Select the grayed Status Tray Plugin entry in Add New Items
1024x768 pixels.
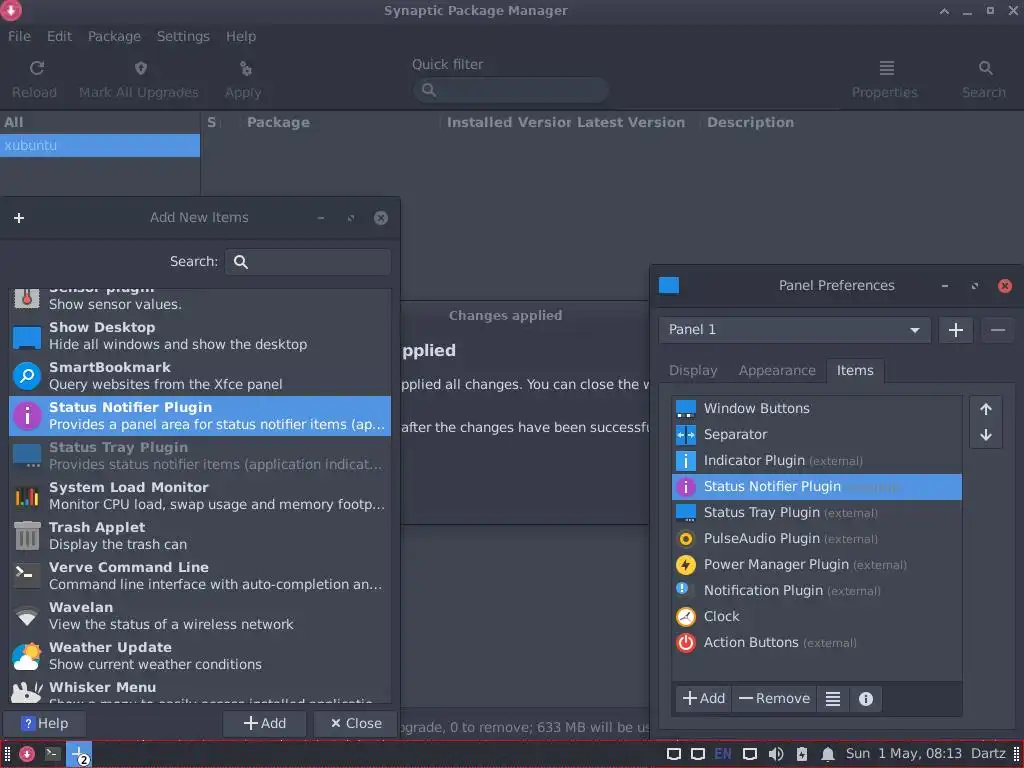click(x=200, y=456)
